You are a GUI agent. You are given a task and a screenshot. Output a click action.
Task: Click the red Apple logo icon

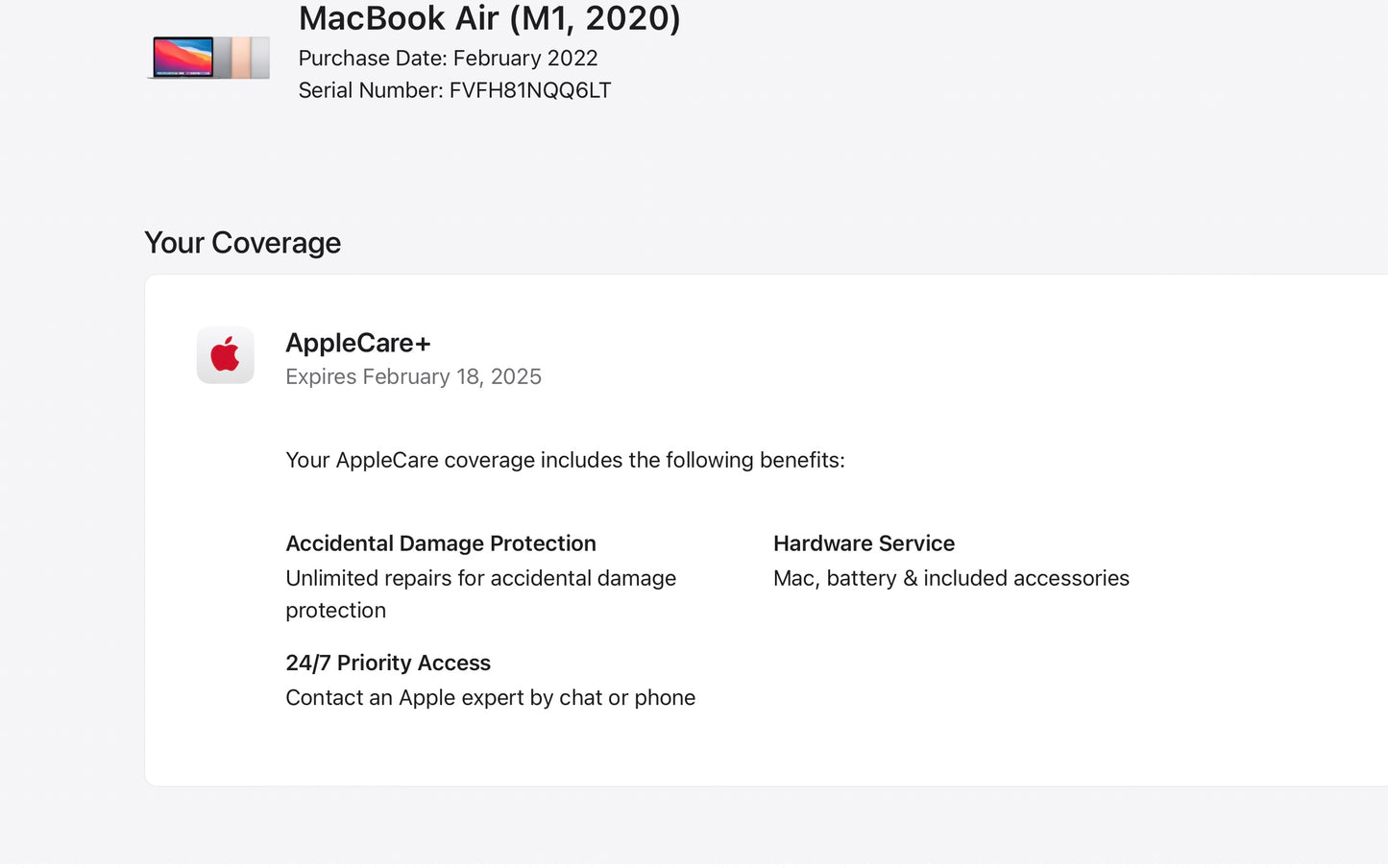[226, 354]
